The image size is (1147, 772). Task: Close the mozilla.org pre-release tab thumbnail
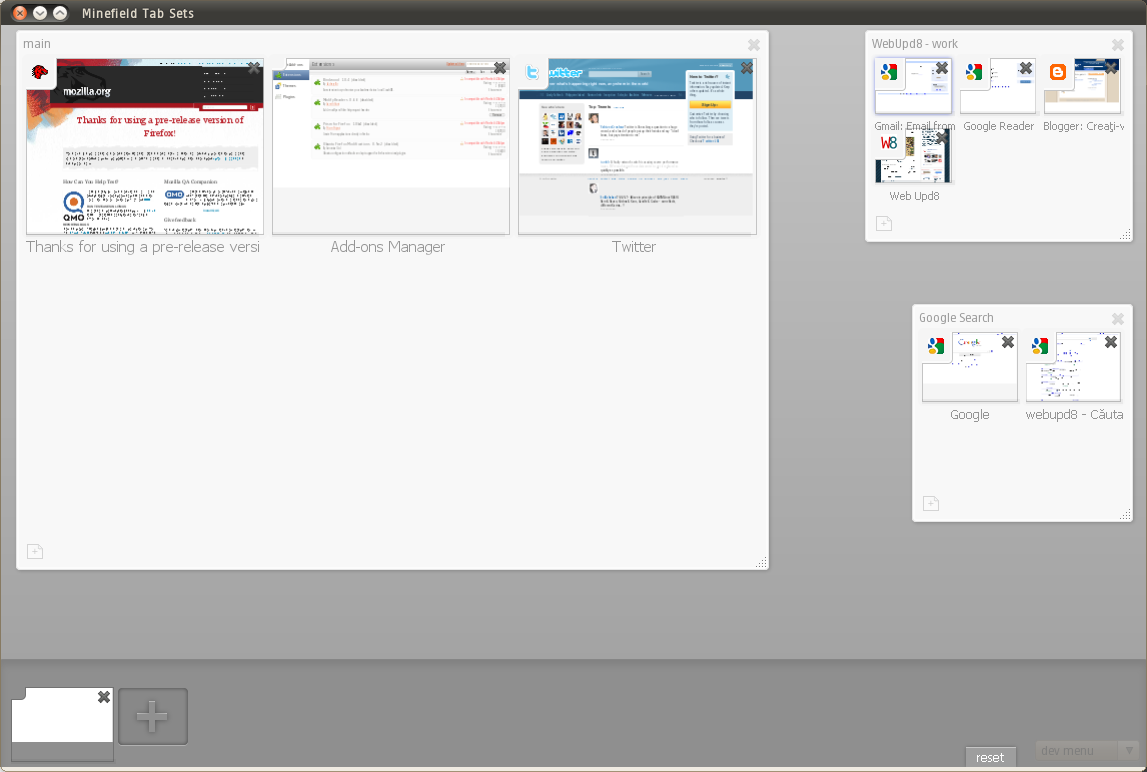tap(254, 68)
